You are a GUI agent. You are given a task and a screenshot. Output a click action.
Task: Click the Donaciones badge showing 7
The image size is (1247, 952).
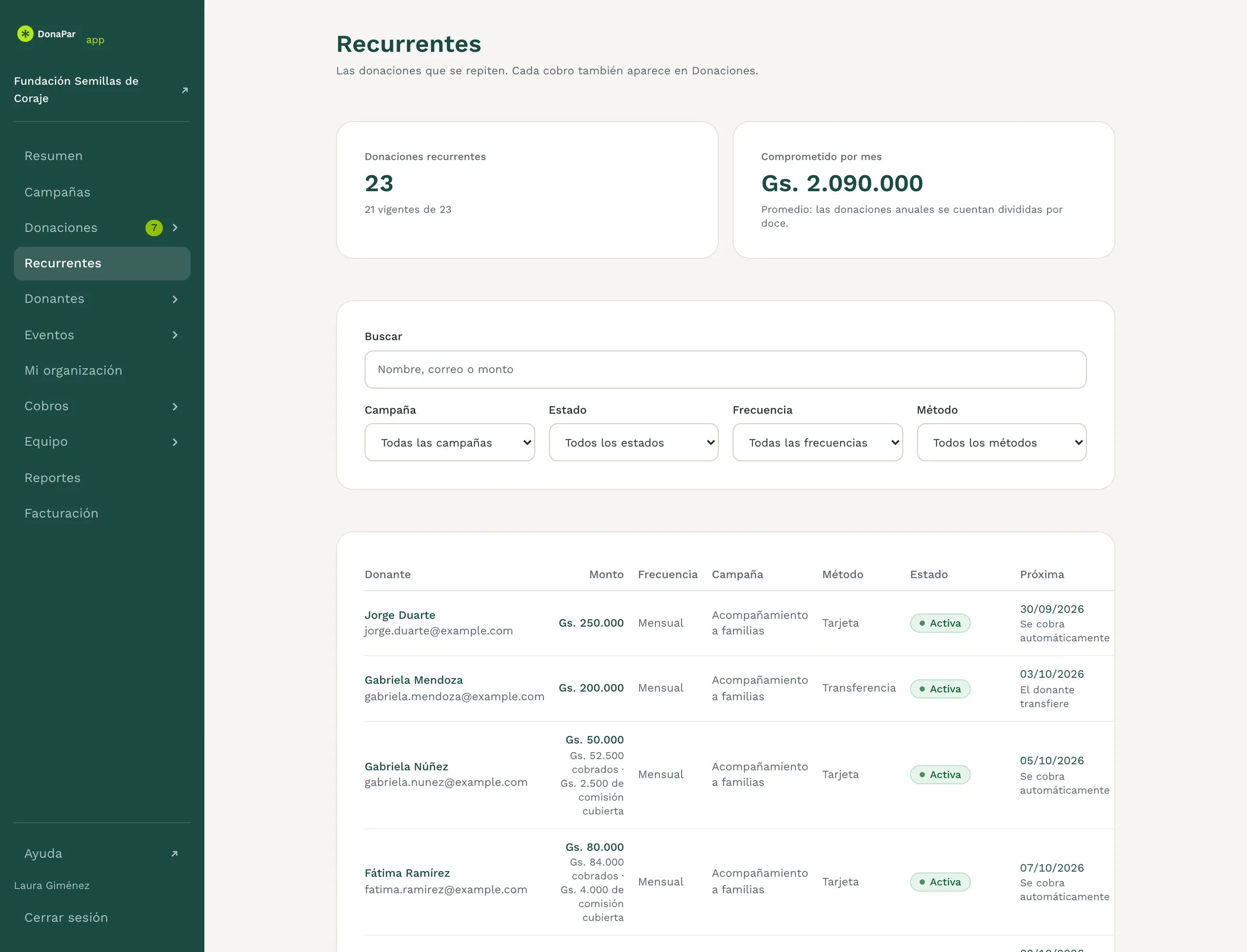click(154, 228)
